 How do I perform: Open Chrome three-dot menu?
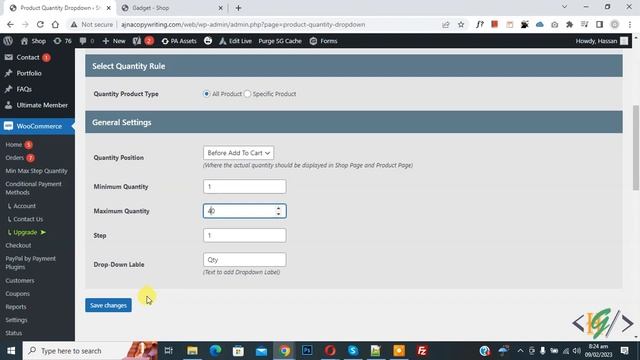630,24
